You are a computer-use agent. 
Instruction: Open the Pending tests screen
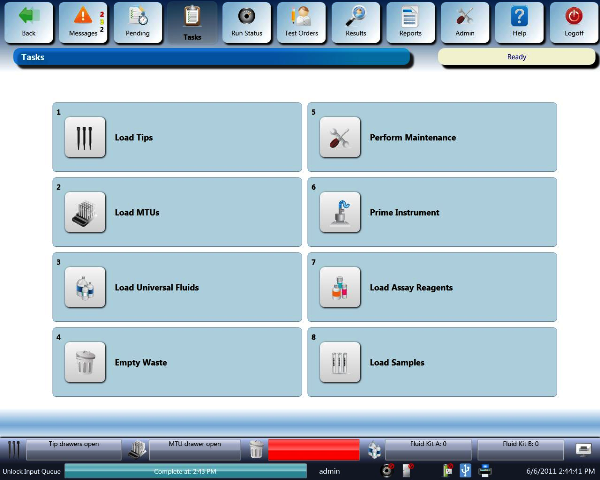pos(138,22)
